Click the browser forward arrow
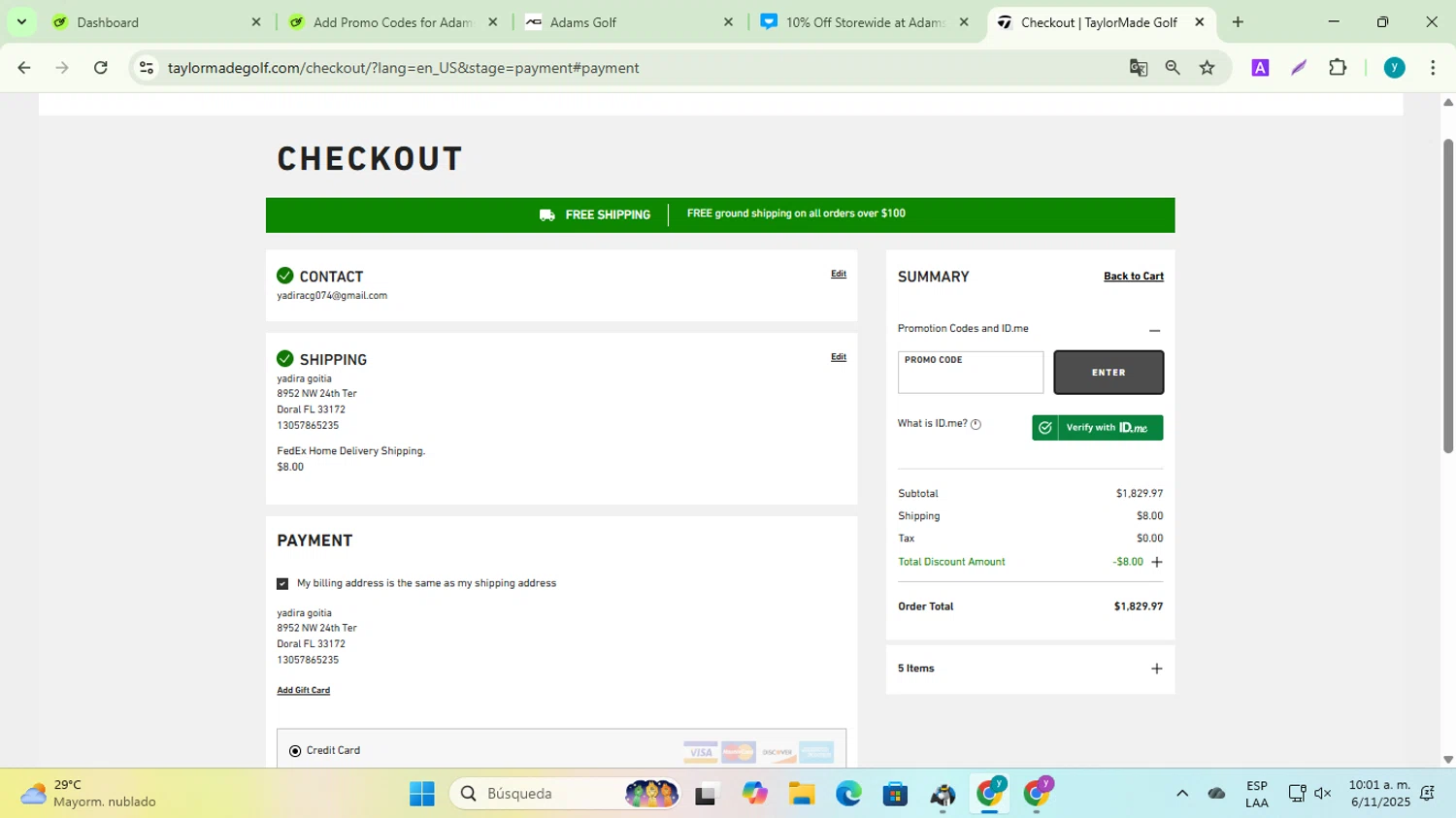This screenshot has height=818, width=1456. pyautogui.click(x=62, y=68)
